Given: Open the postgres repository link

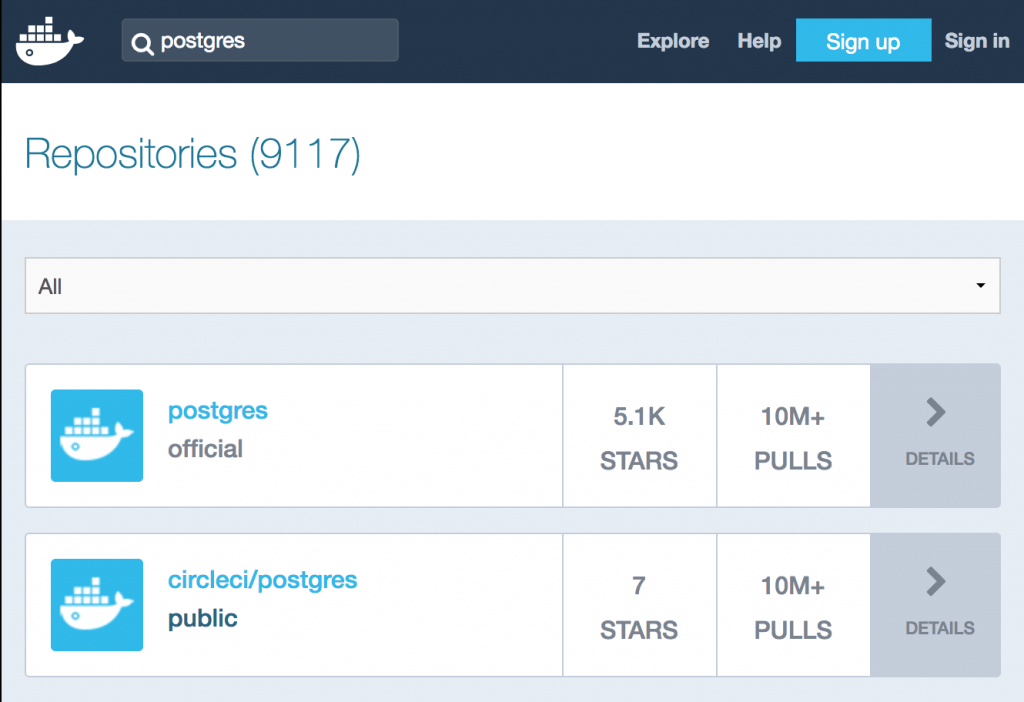Looking at the screenshot, I should [x=218, y=411].
